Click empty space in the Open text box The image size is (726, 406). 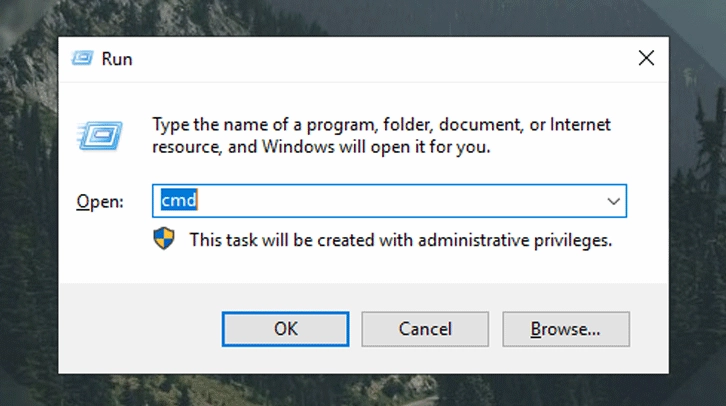[x=400, y=201]
